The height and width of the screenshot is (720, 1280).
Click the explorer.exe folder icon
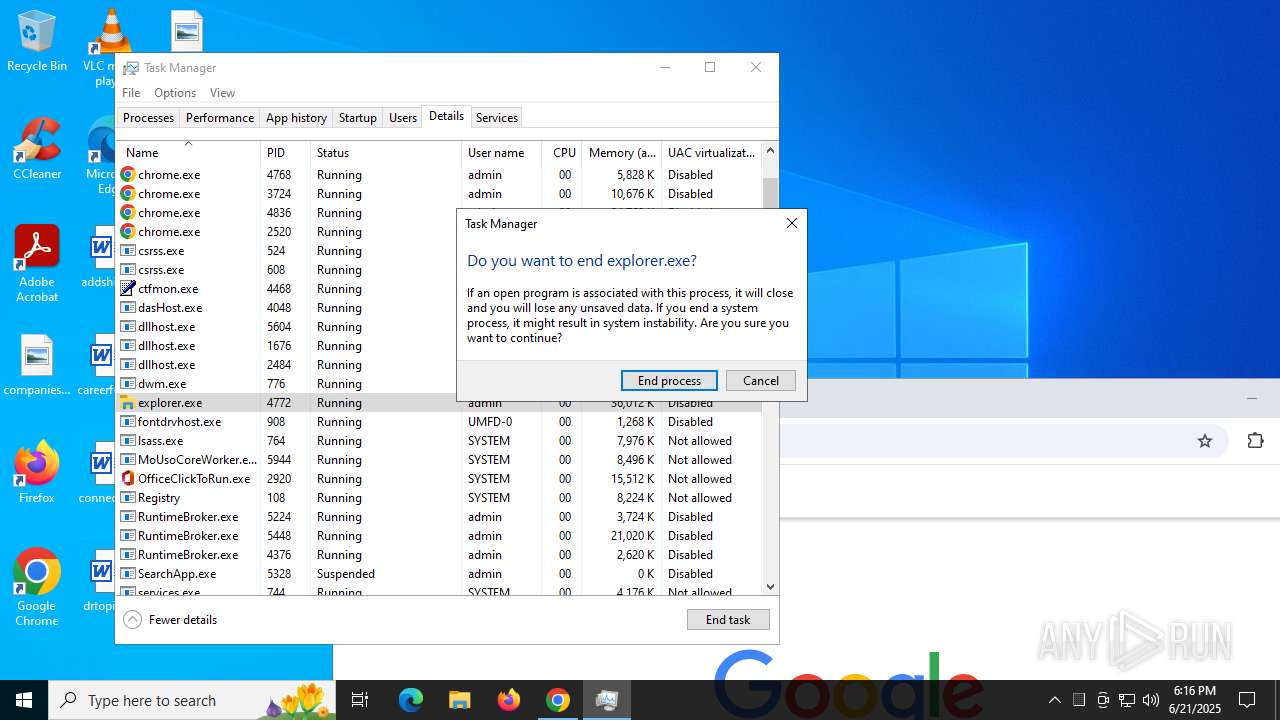[x=128, y=403]
